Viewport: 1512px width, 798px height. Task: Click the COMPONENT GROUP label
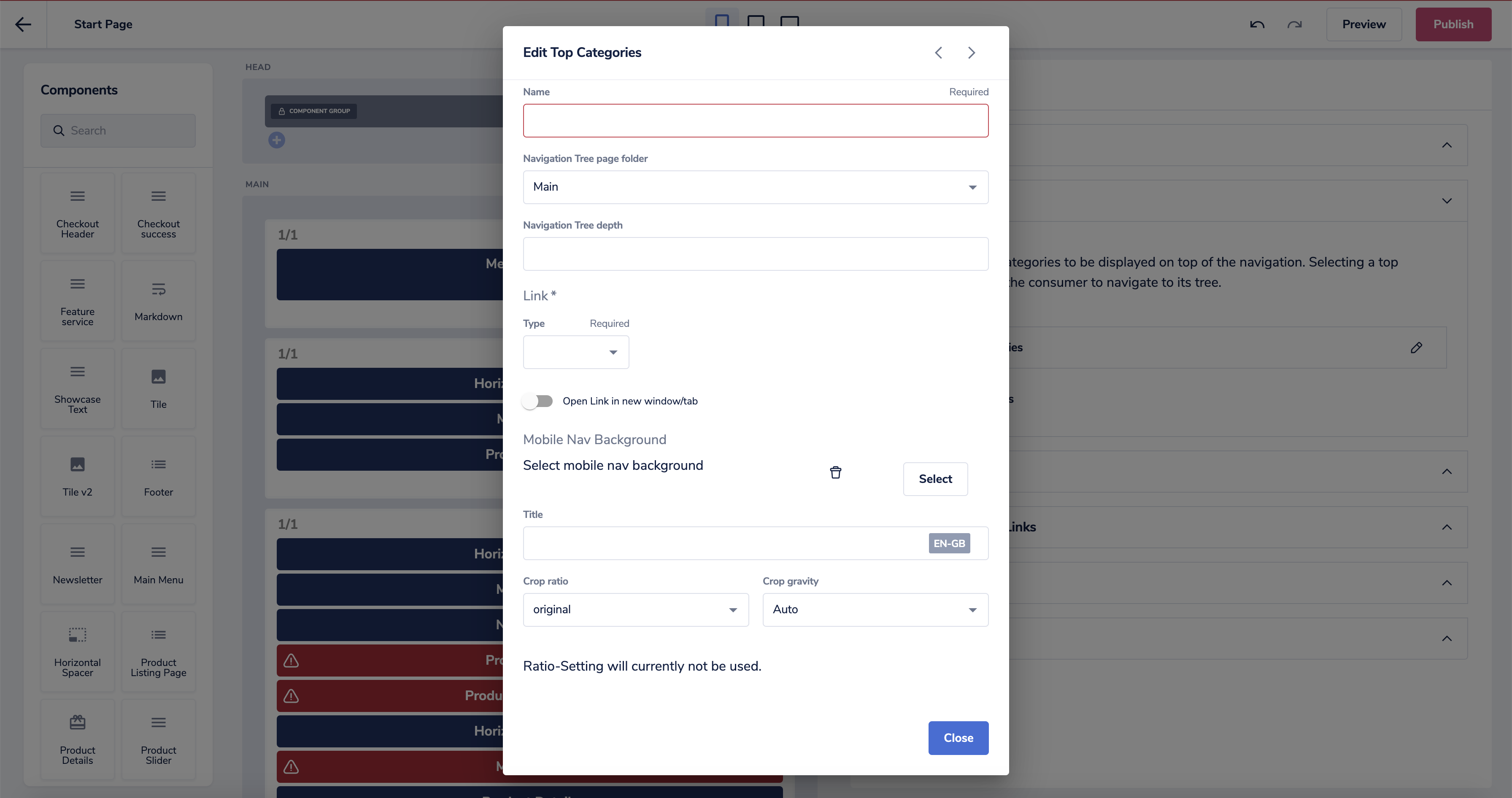click(x=314, y=111)
